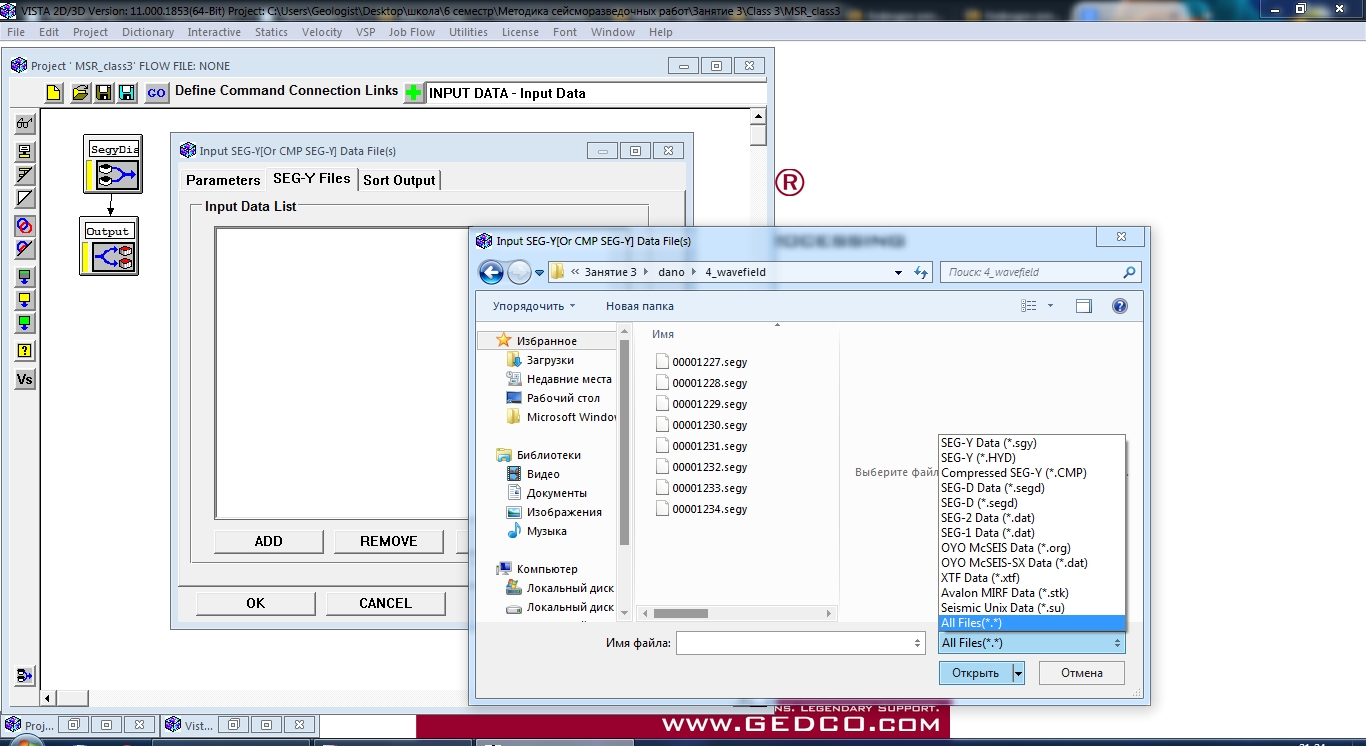Image resolution: width=1366 pixels, height=746 pixels.
Task: Click the Имя файла text field
Action: [x=793, y=643]
